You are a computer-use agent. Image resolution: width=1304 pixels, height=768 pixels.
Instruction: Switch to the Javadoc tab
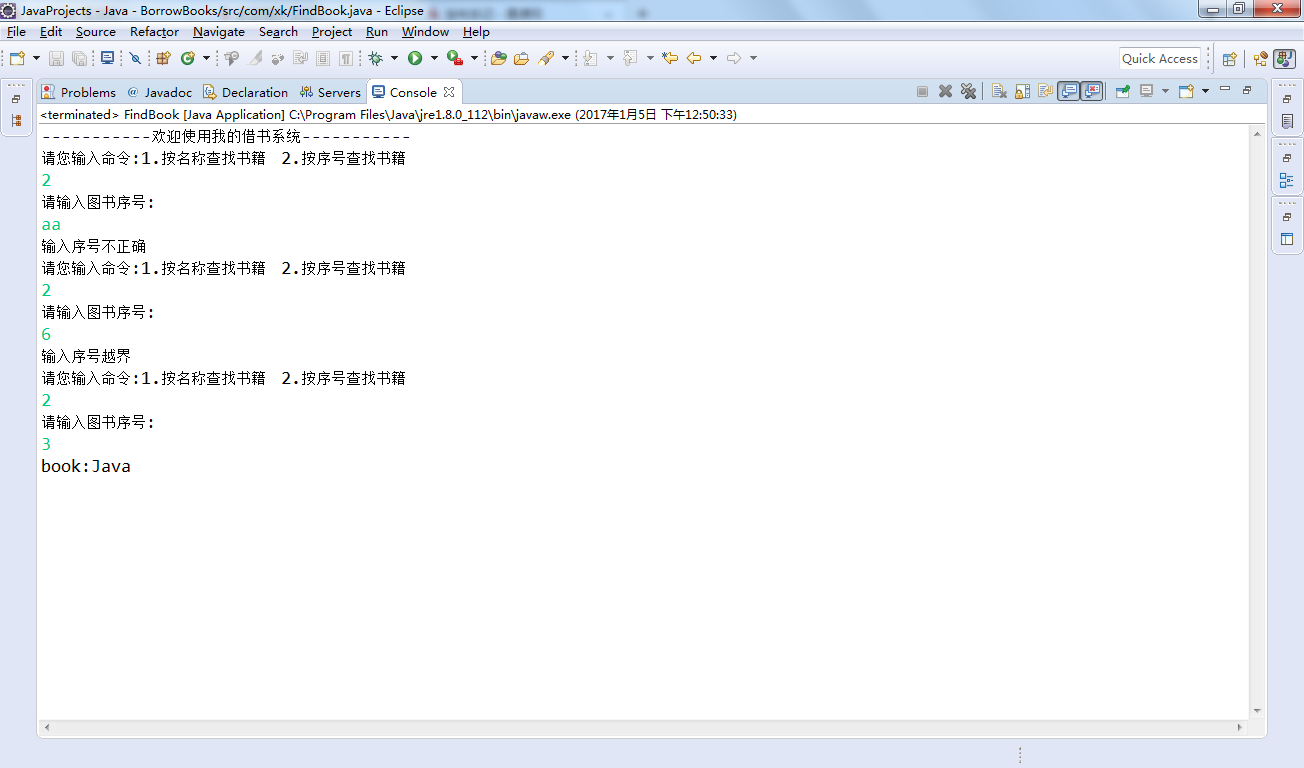pyautogui.click(x=159, y=92)
